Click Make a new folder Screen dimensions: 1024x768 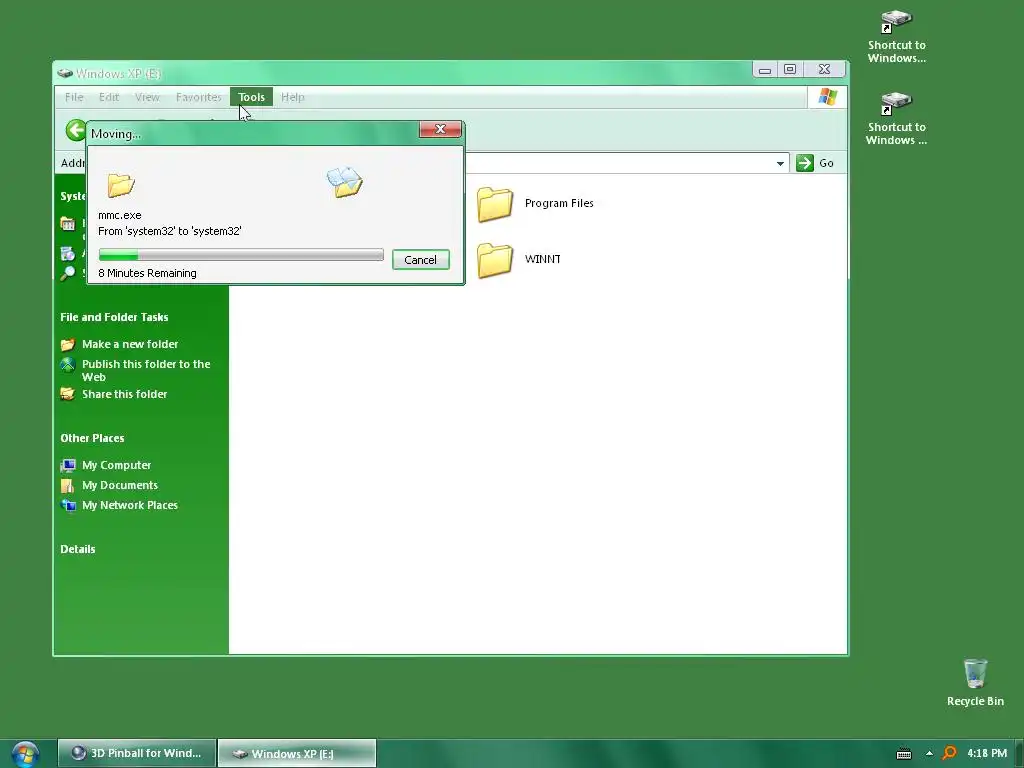[130, 344]
